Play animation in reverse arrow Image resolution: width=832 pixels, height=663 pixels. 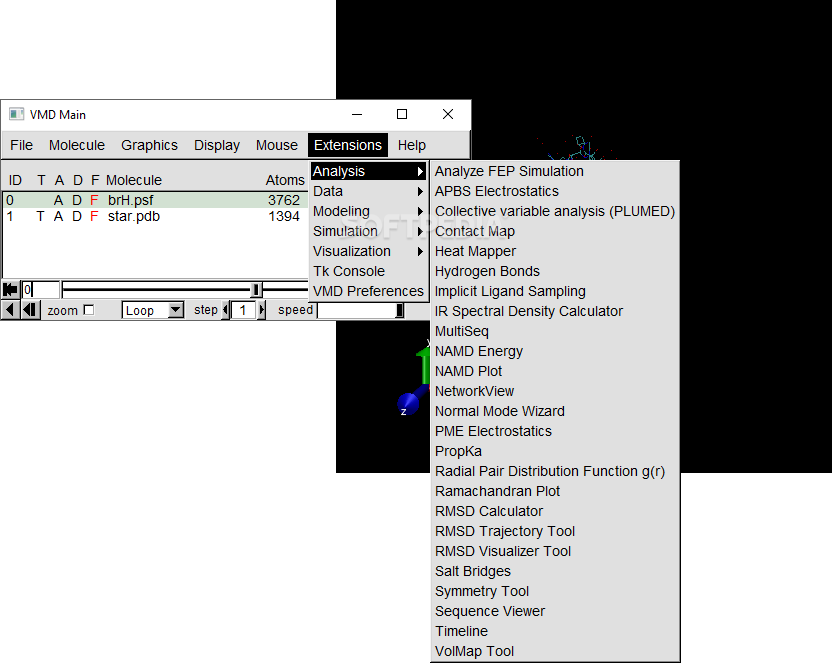point(10,310)
